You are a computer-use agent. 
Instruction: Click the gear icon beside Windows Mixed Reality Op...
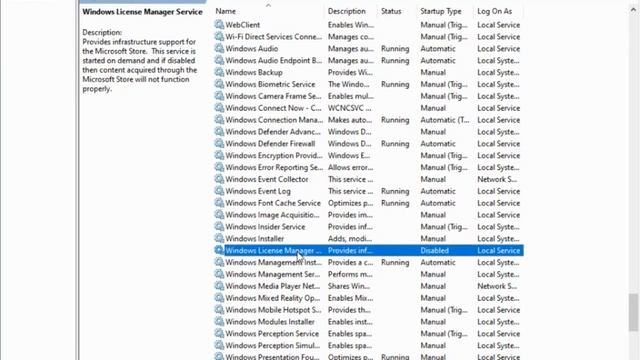click(219, 298)
